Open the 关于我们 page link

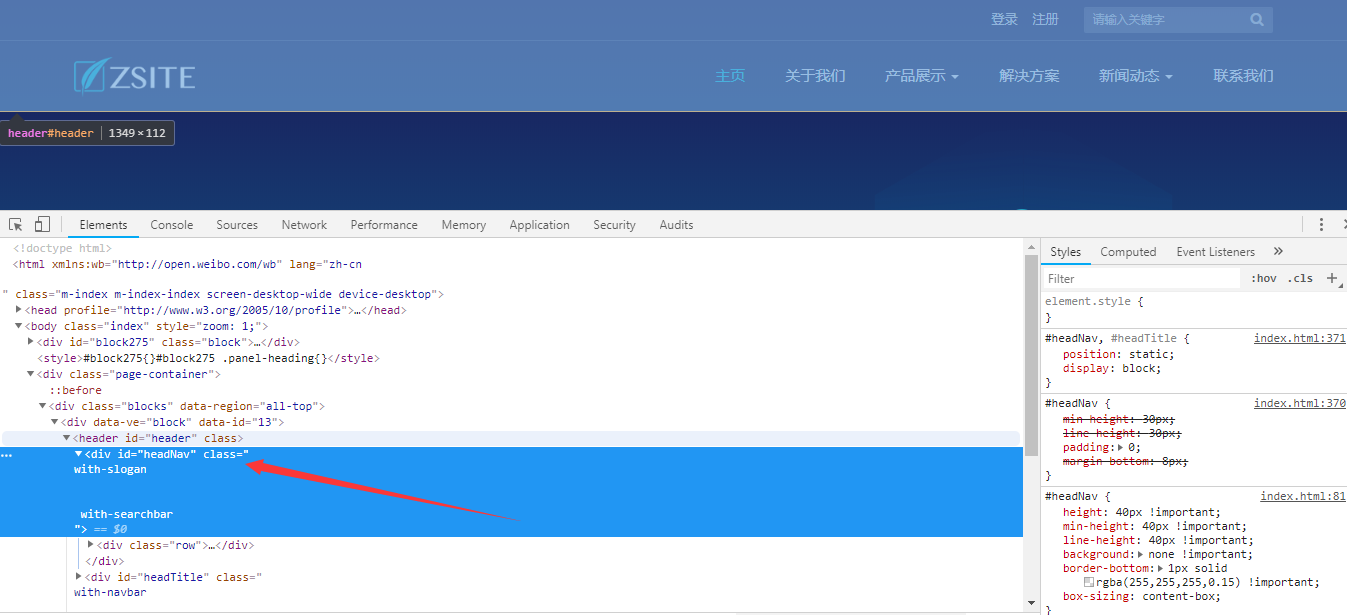815,76
